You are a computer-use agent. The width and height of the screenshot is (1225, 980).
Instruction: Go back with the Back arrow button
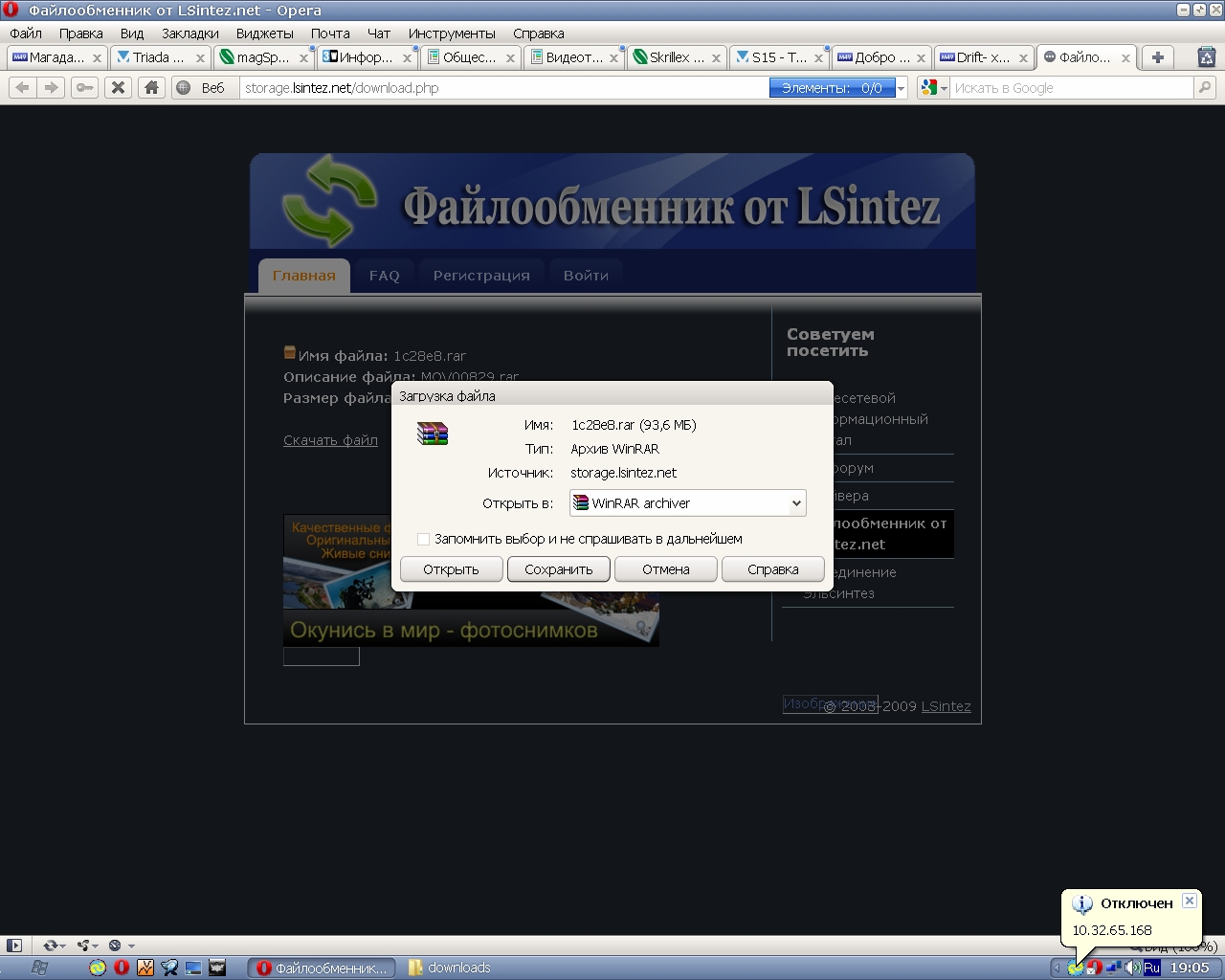23,87
